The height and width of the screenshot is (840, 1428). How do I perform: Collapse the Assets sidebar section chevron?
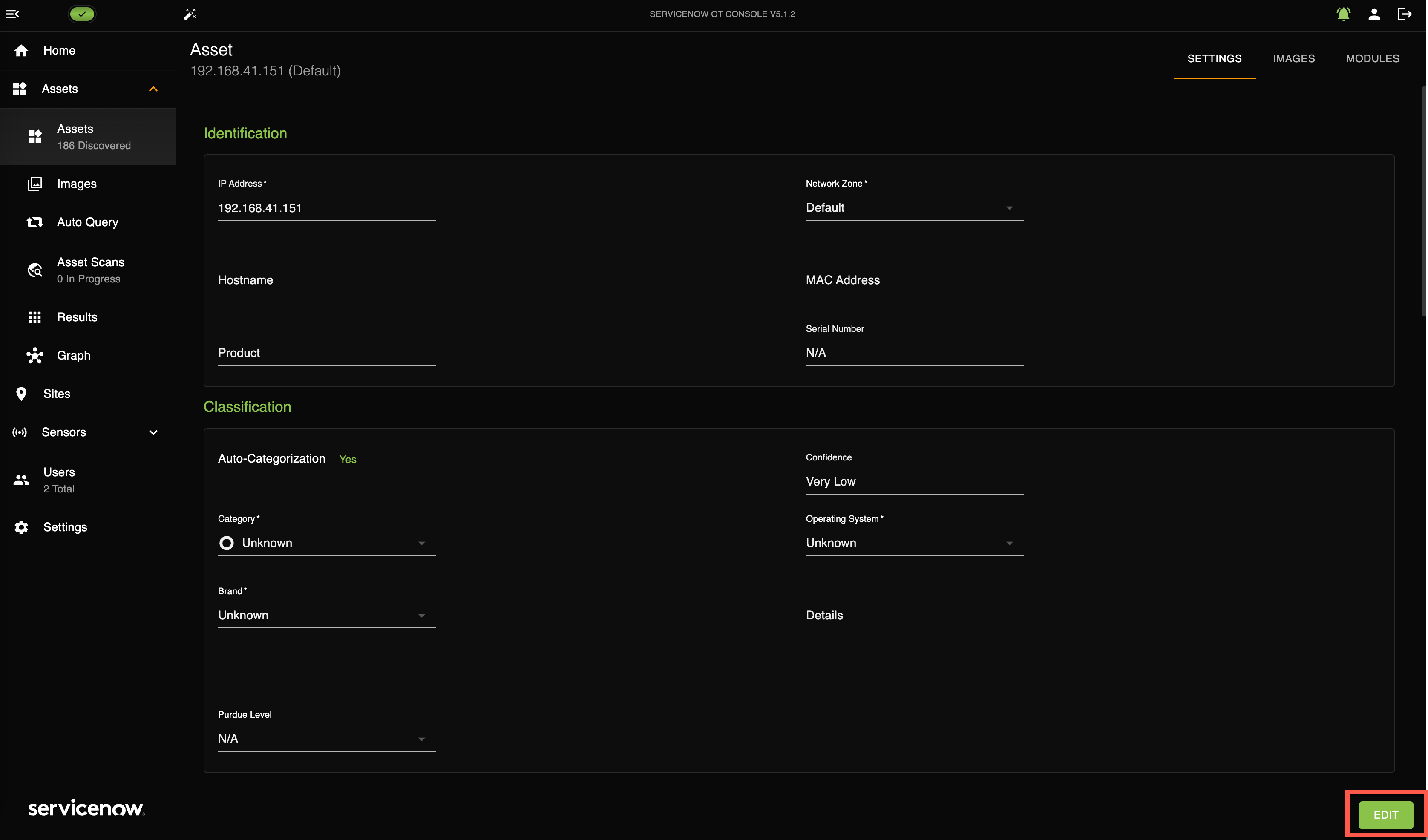pyautogui.click(x=153, y=89)
